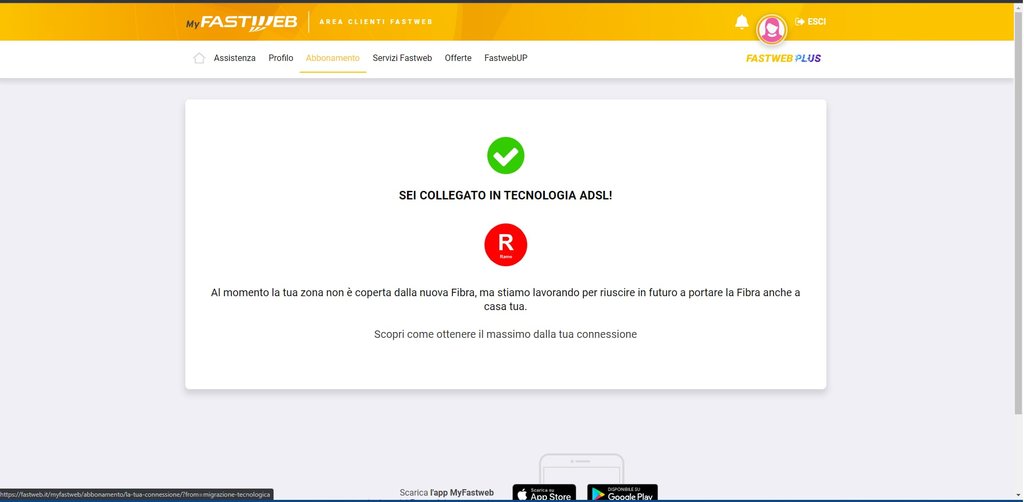Click the 'Scarica l'app MyFastweb' text
The image size is (1024, 502).
[447, 493]
